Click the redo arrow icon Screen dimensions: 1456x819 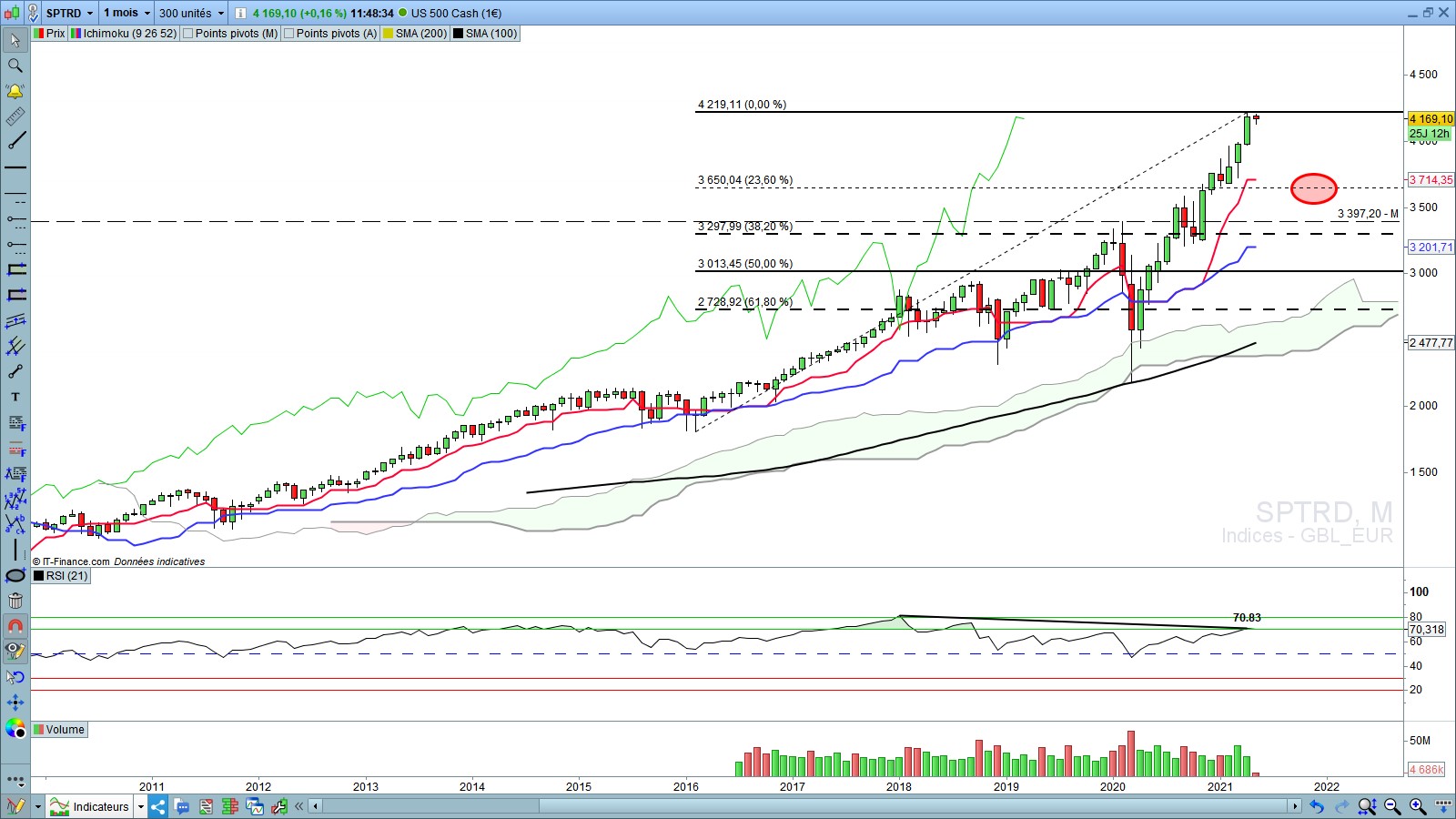(x=1341, y=806)
